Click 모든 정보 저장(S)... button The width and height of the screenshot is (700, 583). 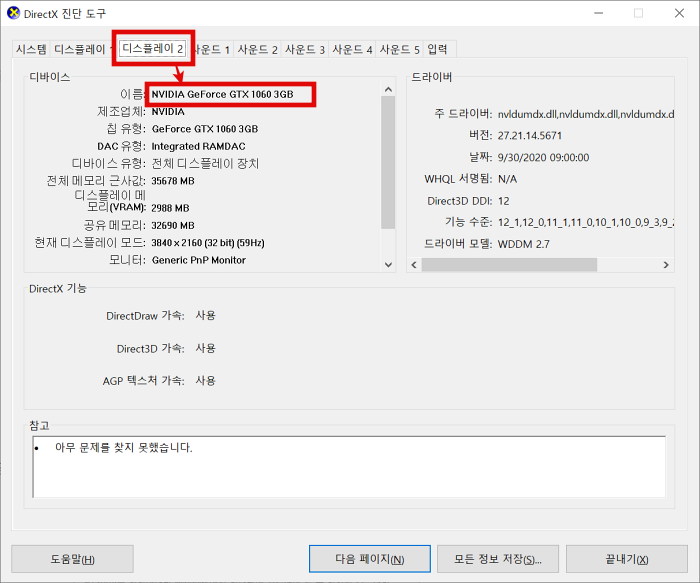click(498, 559)
